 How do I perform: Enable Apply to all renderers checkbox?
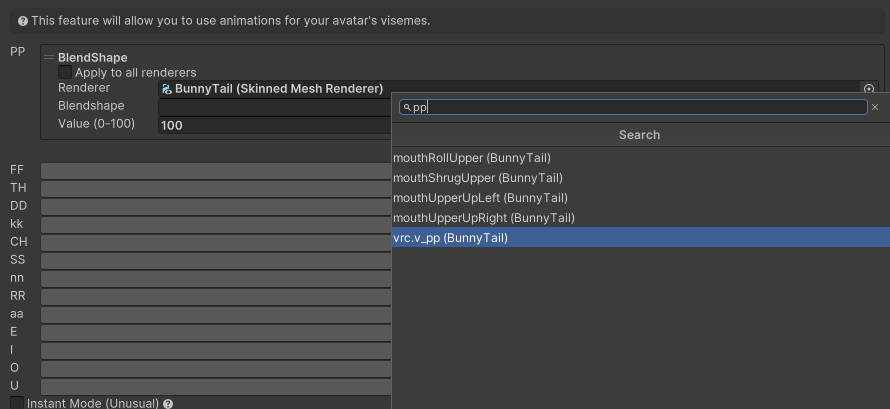[x=65, y=73]
